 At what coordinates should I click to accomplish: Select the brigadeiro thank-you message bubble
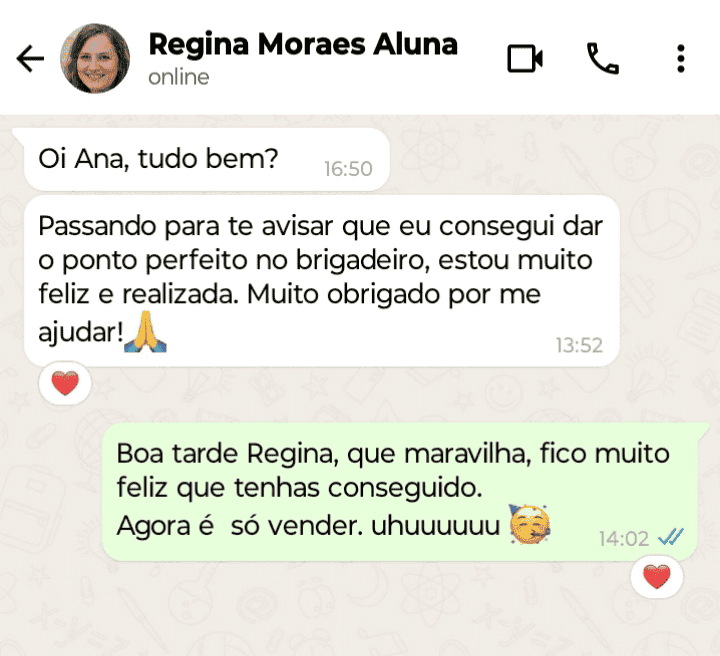point(321,281)
